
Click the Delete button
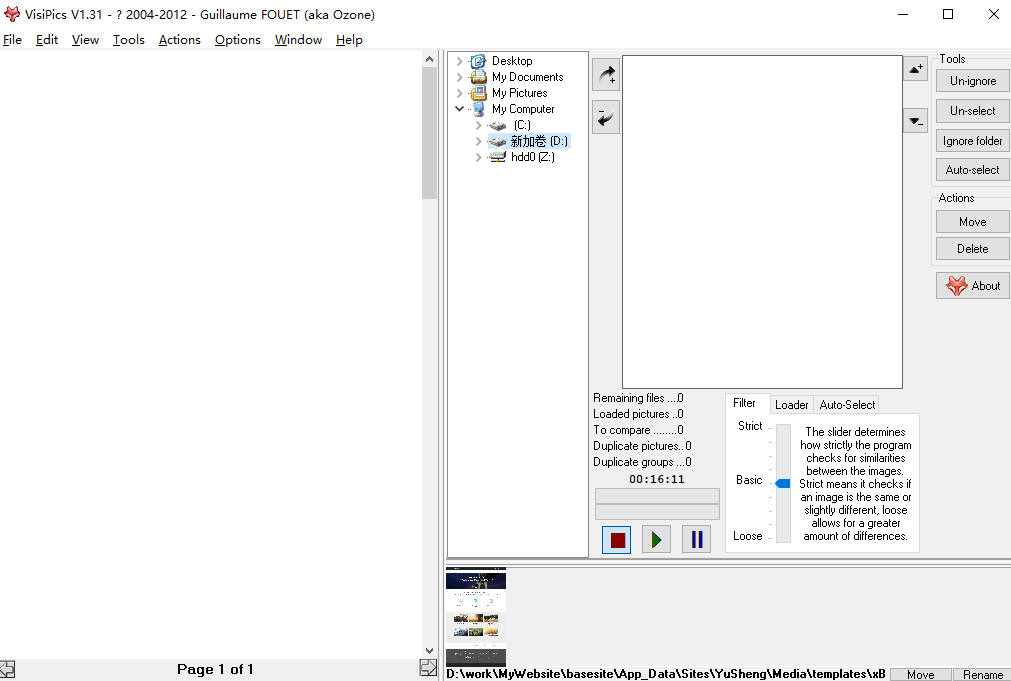pyautogui.click(x=972, y=249)
